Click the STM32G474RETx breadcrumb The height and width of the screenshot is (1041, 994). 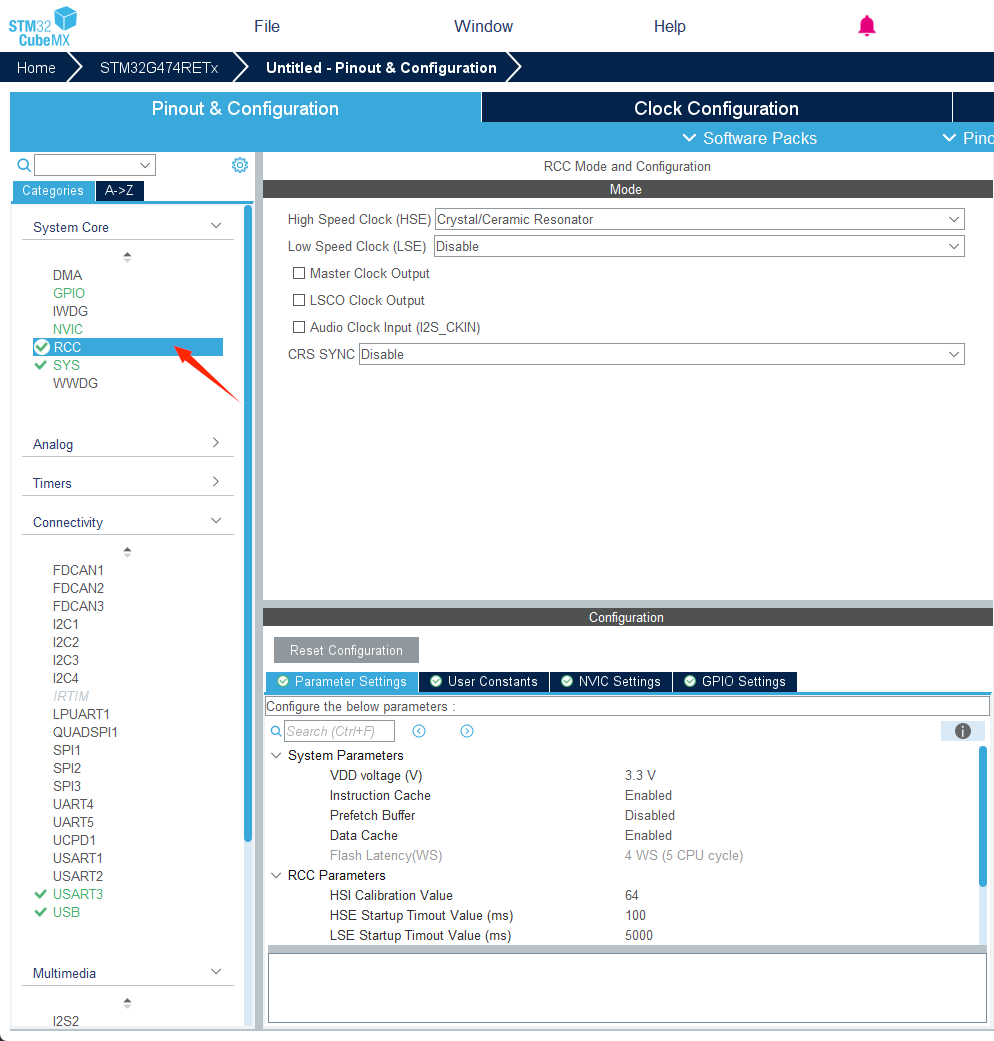point(159,68)
